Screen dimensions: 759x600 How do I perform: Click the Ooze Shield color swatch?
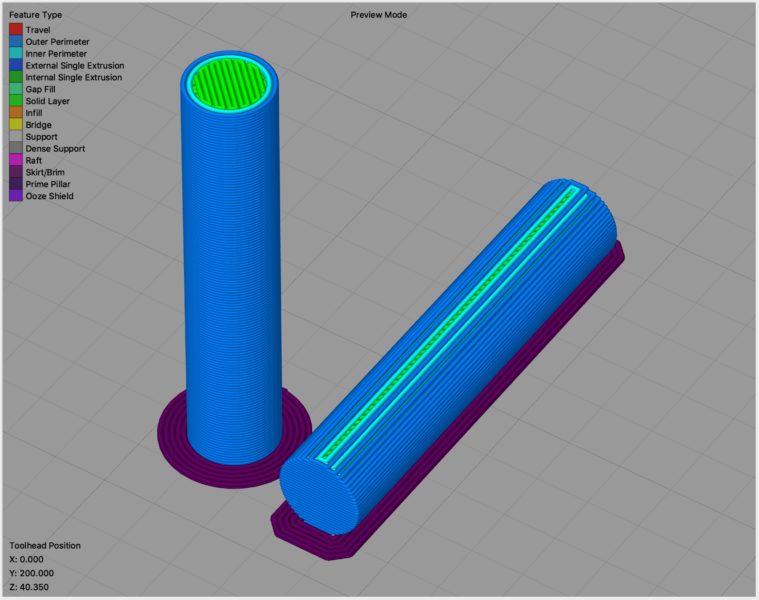pyautogui.click(x=16, y=195)
